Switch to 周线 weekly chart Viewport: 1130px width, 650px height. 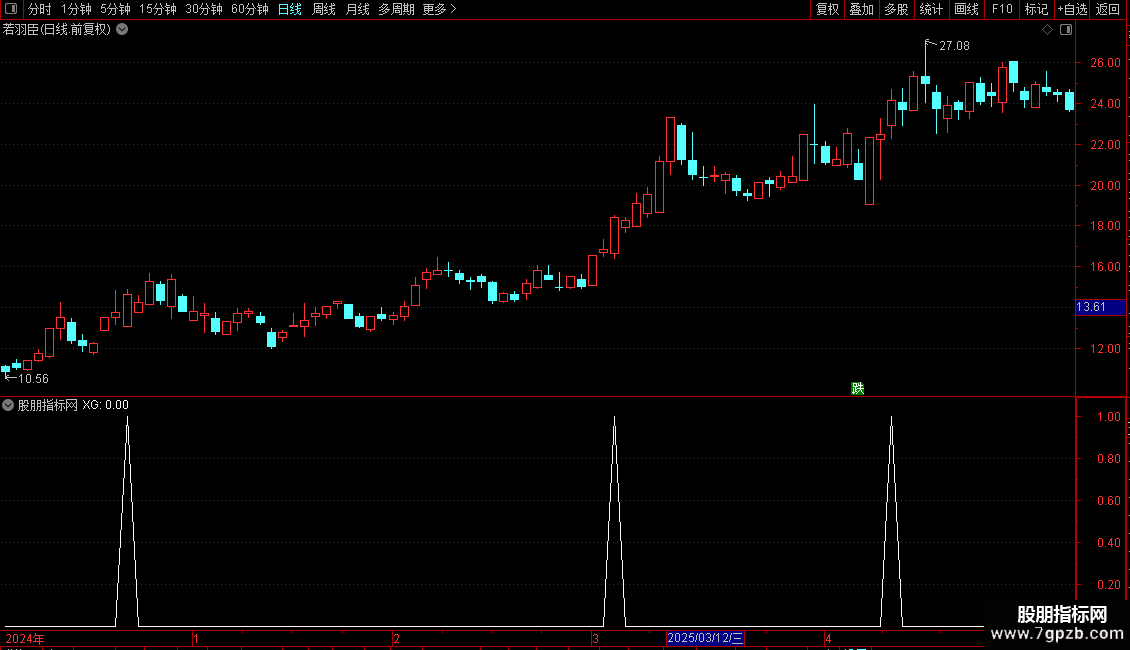[324, 9]
